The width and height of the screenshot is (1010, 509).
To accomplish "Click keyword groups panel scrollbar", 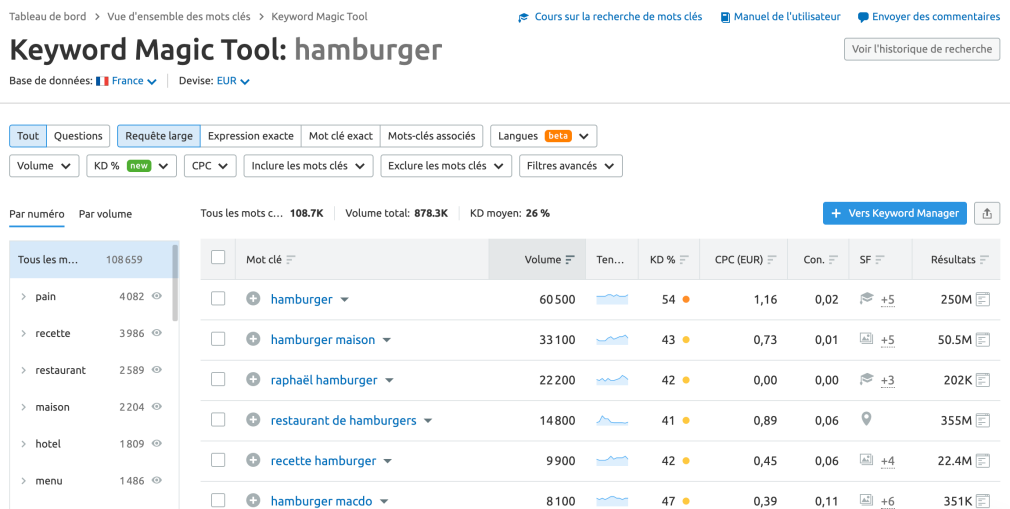I will 175,282.
